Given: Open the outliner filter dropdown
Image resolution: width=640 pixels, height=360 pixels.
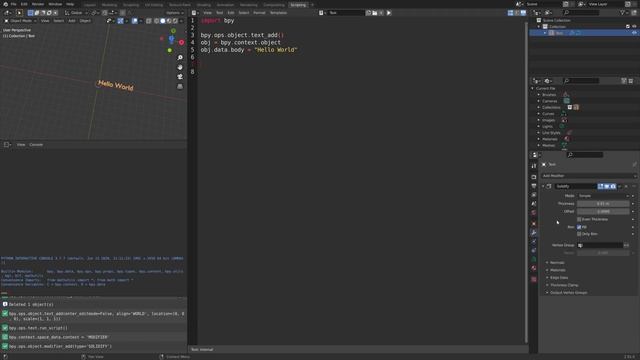Looking at the screenshot, I should coord(624,13).
